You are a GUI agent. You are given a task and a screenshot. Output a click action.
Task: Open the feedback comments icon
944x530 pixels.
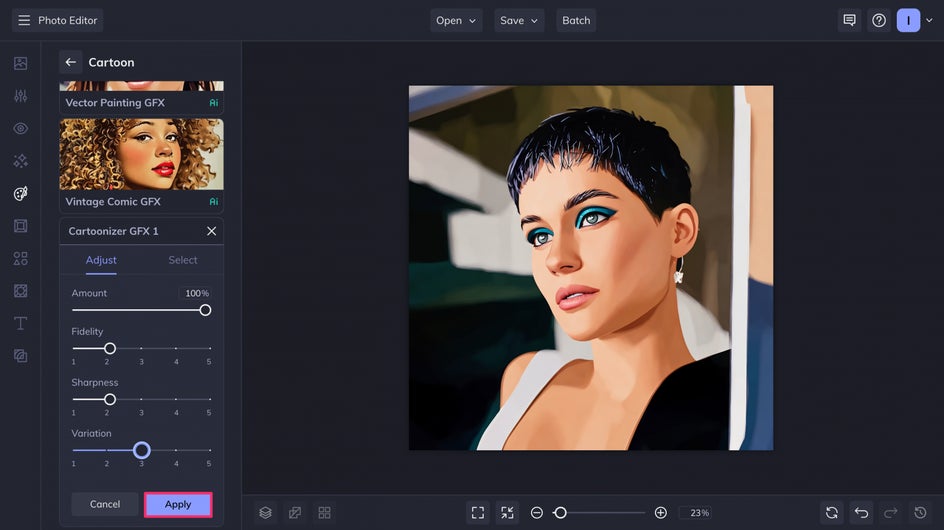(849, 20)
